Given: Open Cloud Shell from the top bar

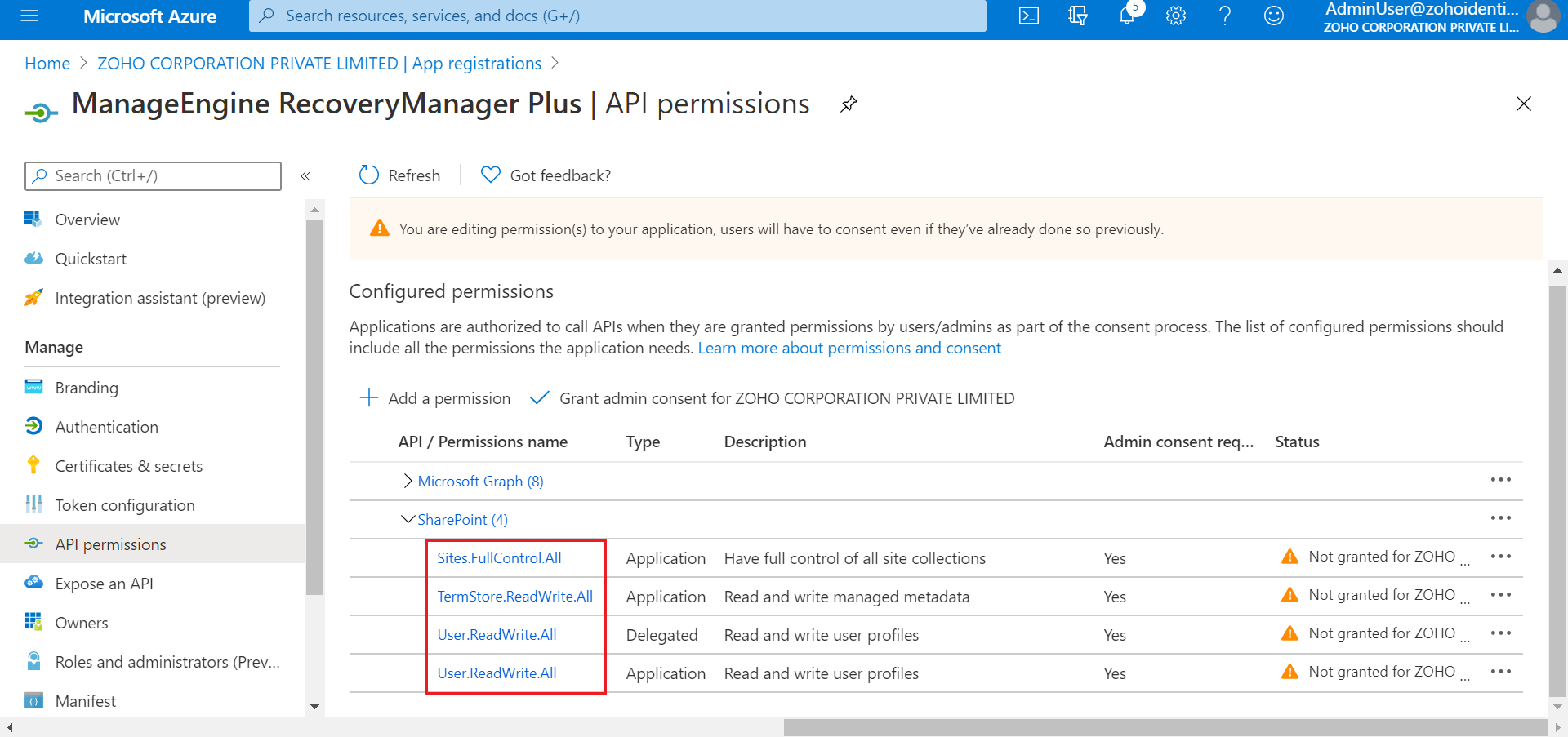Looking at the screenshot, I should click(1029, 16).
